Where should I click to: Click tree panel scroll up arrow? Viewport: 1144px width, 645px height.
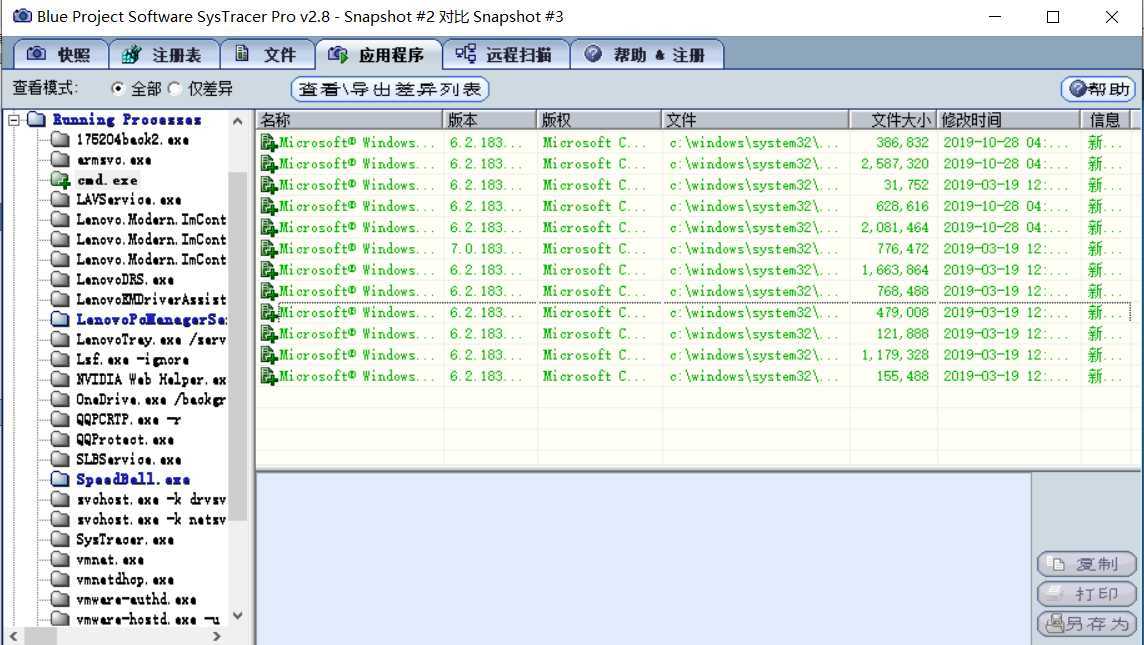[237, 121]
